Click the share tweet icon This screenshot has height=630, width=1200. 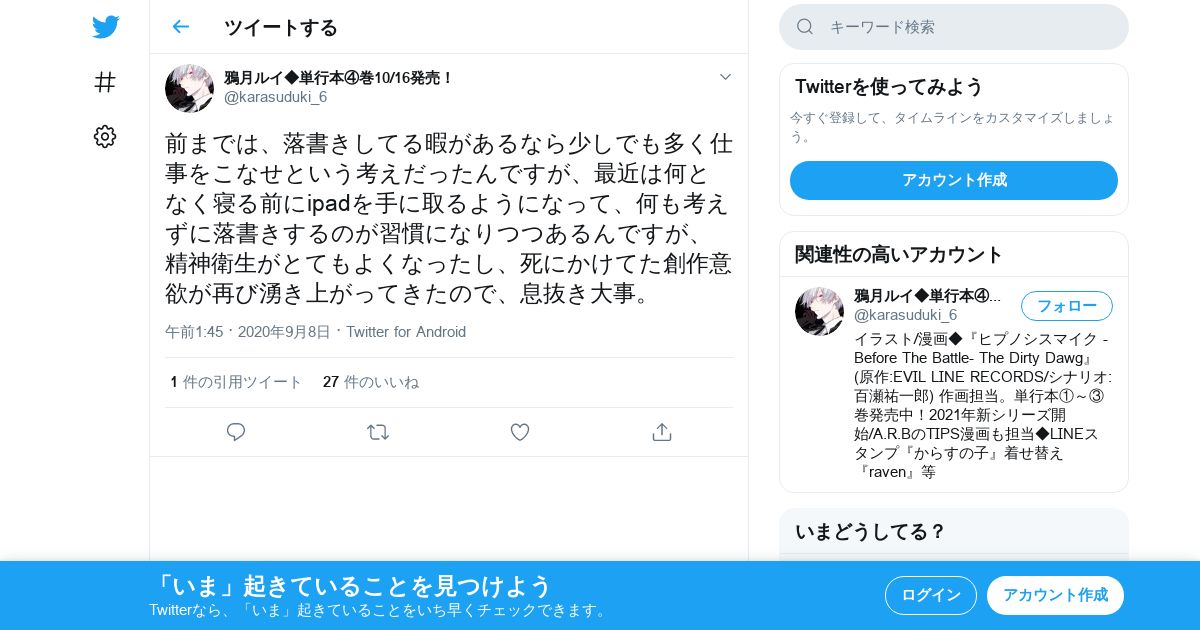coord(661,432)
